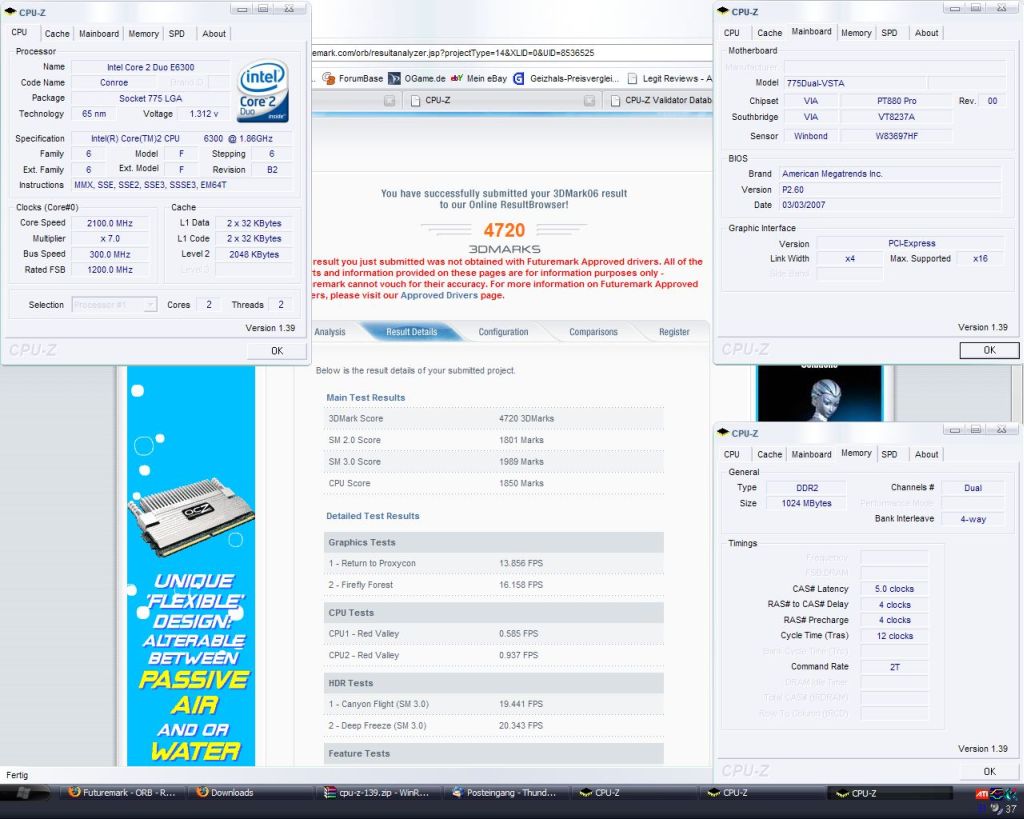Click OK in the DDR2 memory CPU-Z window
This screenshot has height=819, width=1024.
tap(989, 771)
